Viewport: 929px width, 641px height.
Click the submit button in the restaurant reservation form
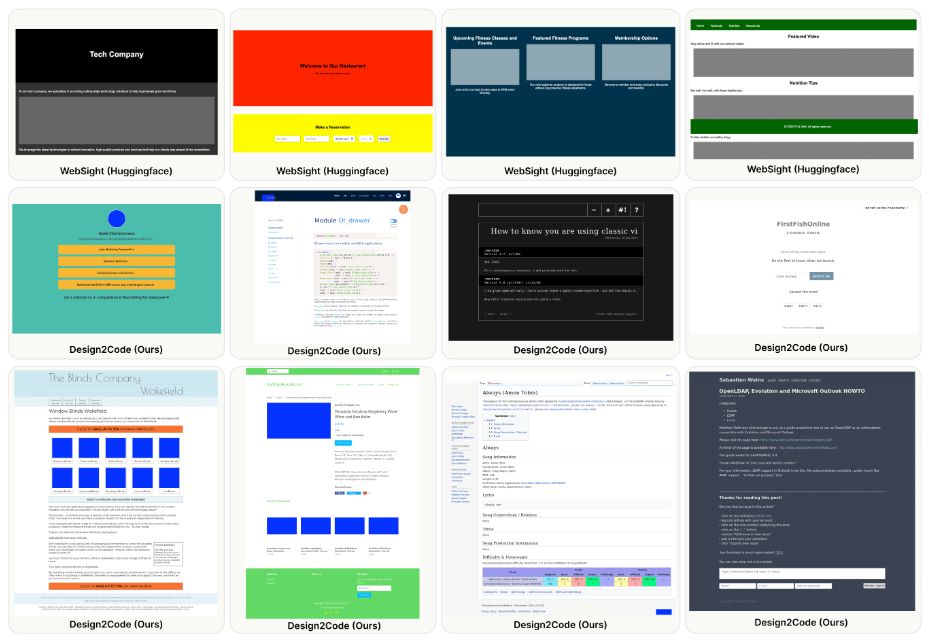tap(384, 139)
